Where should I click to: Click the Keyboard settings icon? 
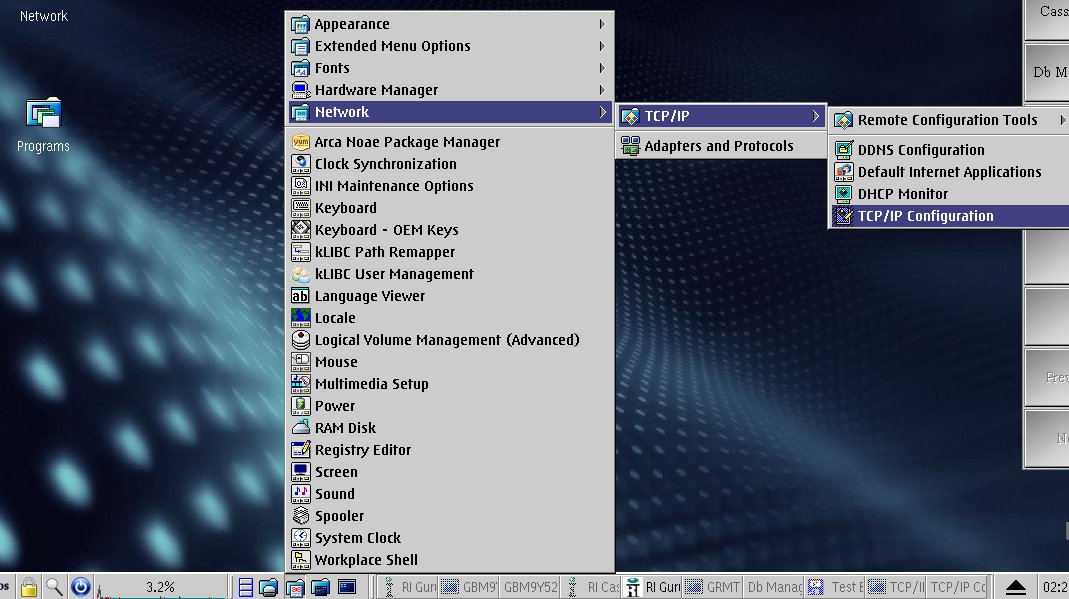301,208
